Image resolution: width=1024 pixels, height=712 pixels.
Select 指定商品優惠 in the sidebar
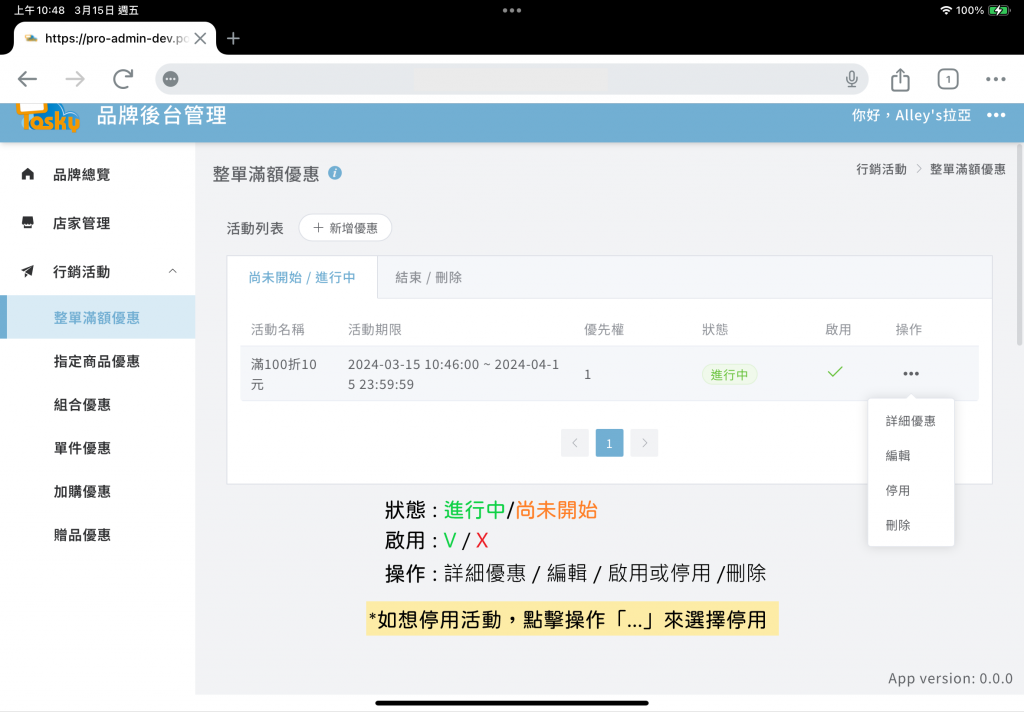click(x=97, y=361)
